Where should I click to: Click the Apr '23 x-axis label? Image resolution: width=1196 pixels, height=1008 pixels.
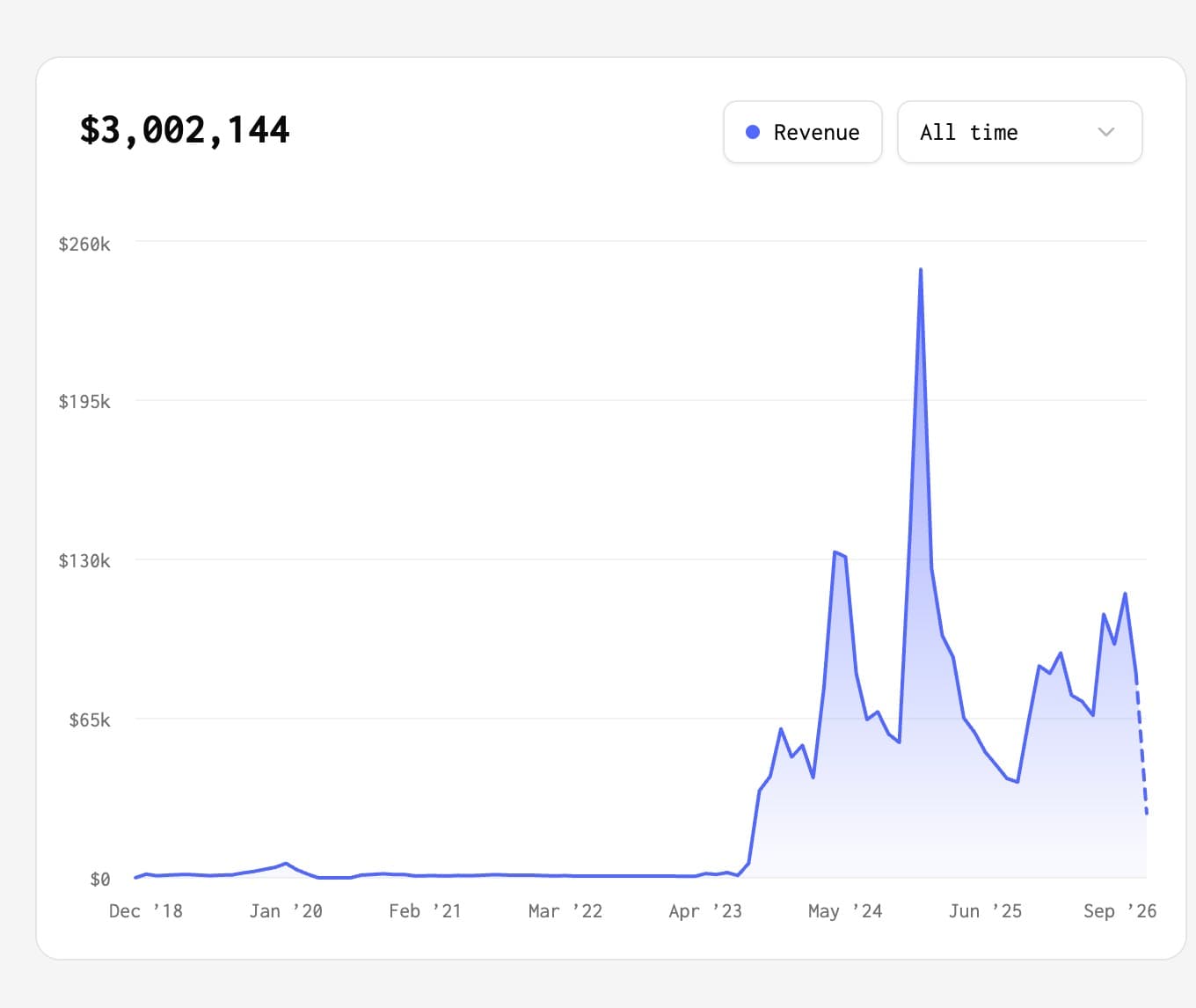click(x=705, y=911)
